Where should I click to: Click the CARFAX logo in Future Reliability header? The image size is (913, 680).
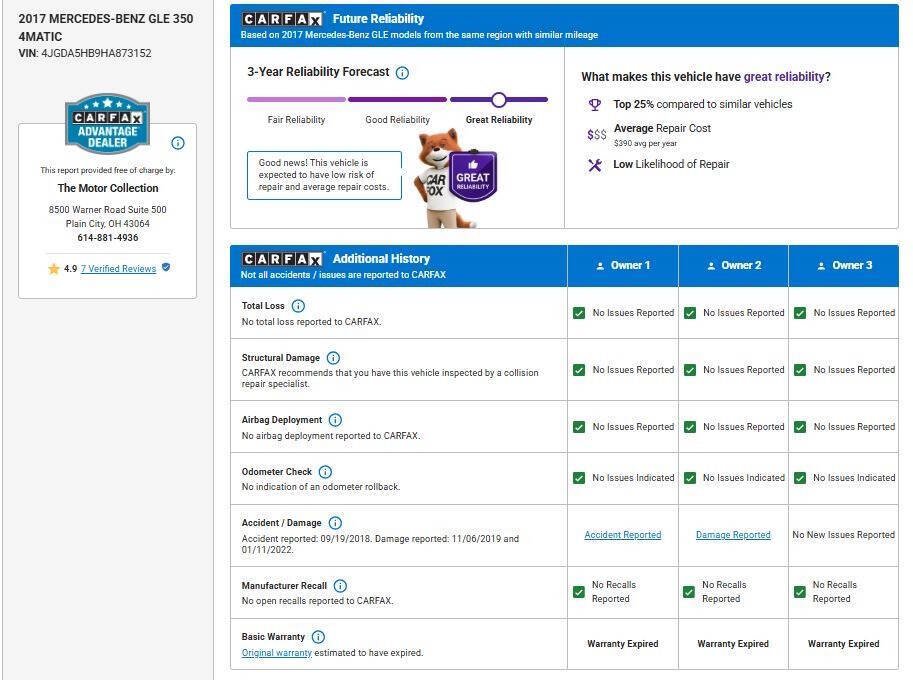coord(282,19)
